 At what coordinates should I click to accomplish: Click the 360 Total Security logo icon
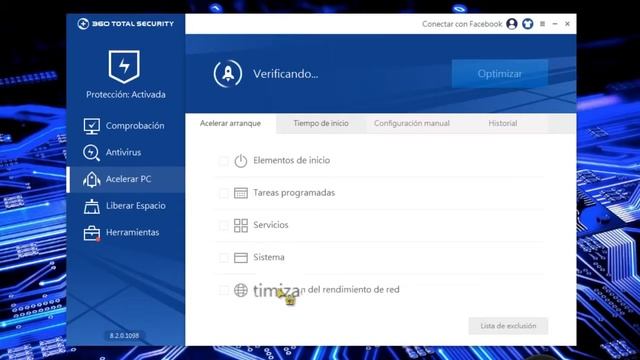tap(83, 24)
